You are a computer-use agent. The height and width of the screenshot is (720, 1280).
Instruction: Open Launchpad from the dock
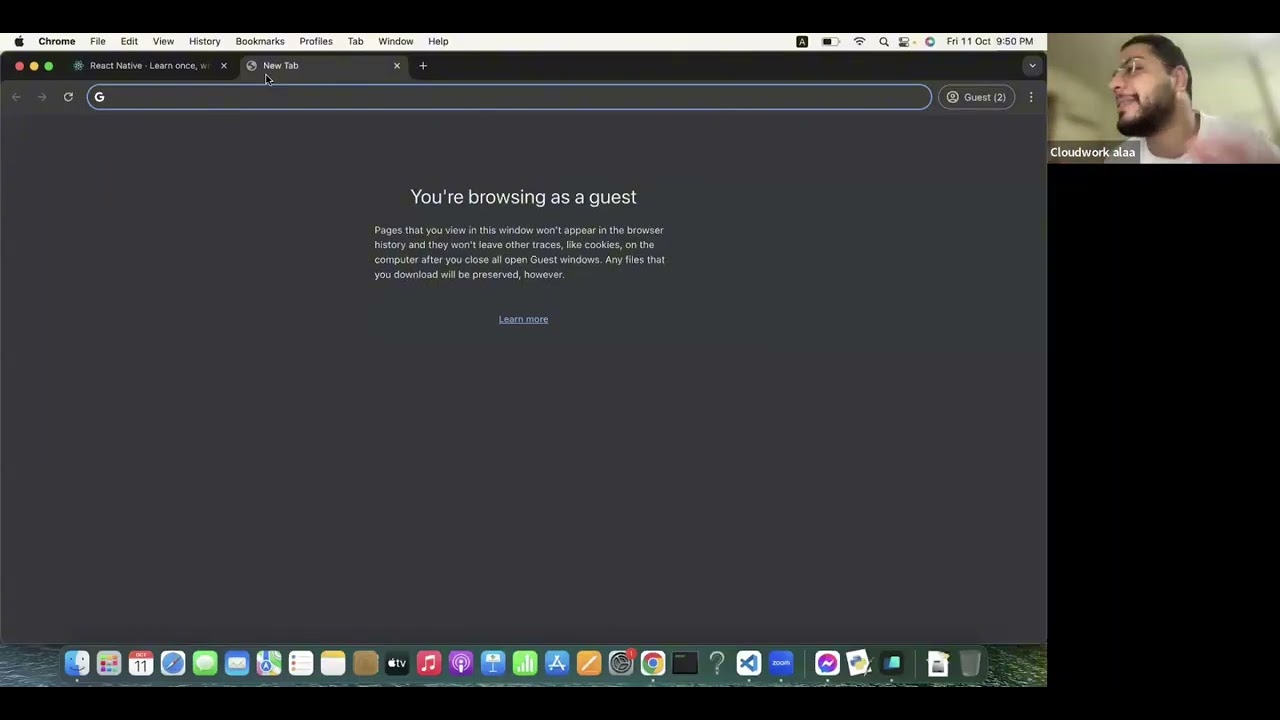point(109,663)
